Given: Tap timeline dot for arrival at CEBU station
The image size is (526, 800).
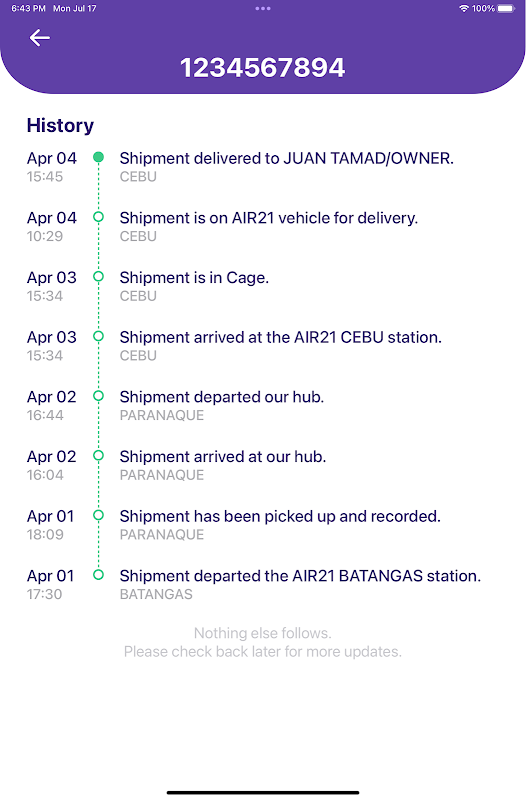Looking at the screenshot, I should (98, 337).
